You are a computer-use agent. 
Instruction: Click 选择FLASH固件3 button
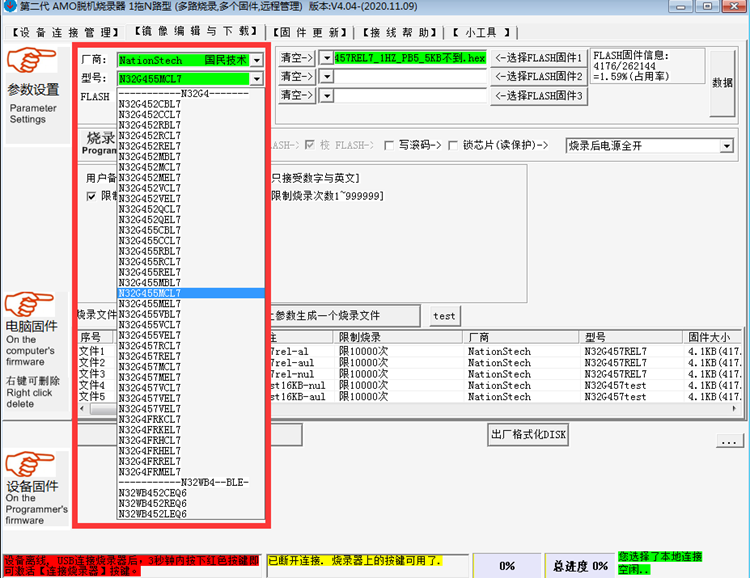pos(539,96)
